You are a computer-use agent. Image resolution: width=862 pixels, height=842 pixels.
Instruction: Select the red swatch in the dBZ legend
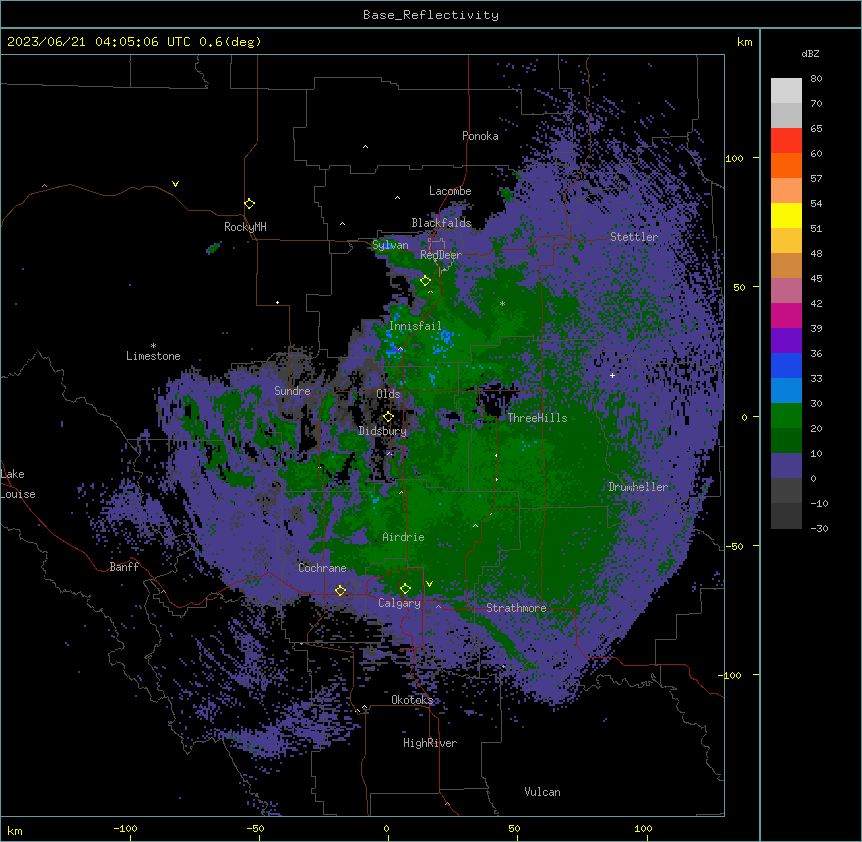(x=786, y=141)
